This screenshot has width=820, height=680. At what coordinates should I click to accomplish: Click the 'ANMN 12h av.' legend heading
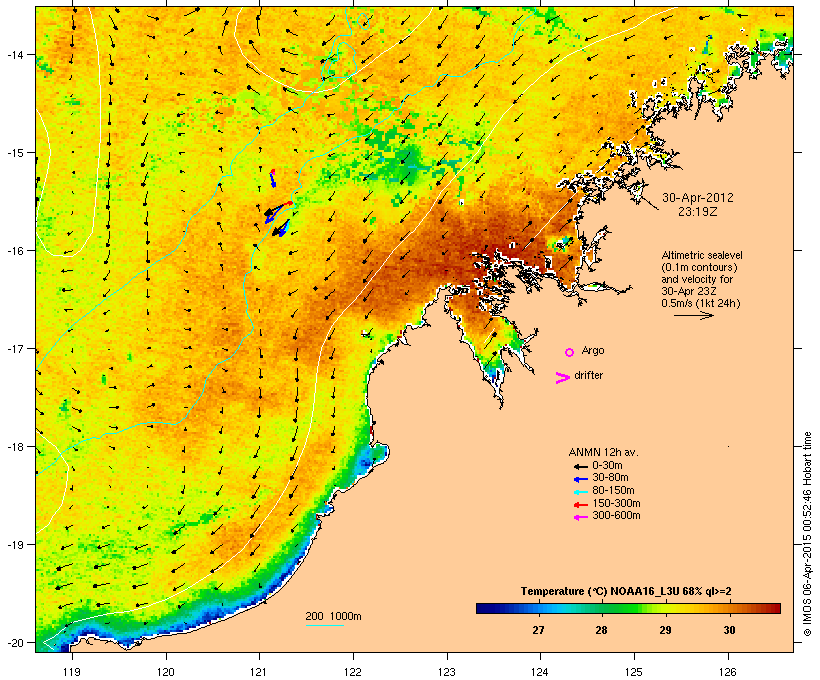(603, 452)
